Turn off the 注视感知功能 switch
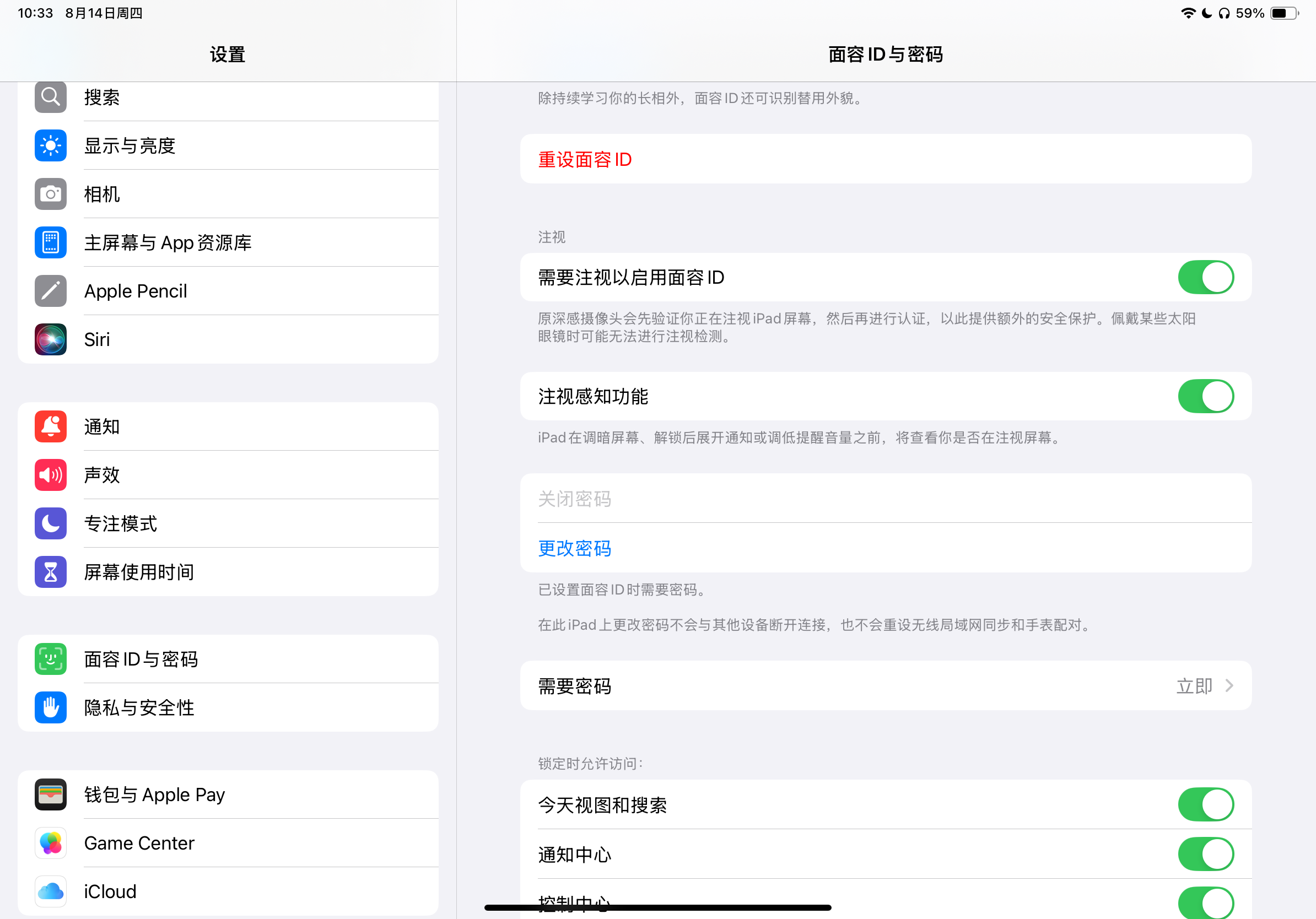 1205,397
